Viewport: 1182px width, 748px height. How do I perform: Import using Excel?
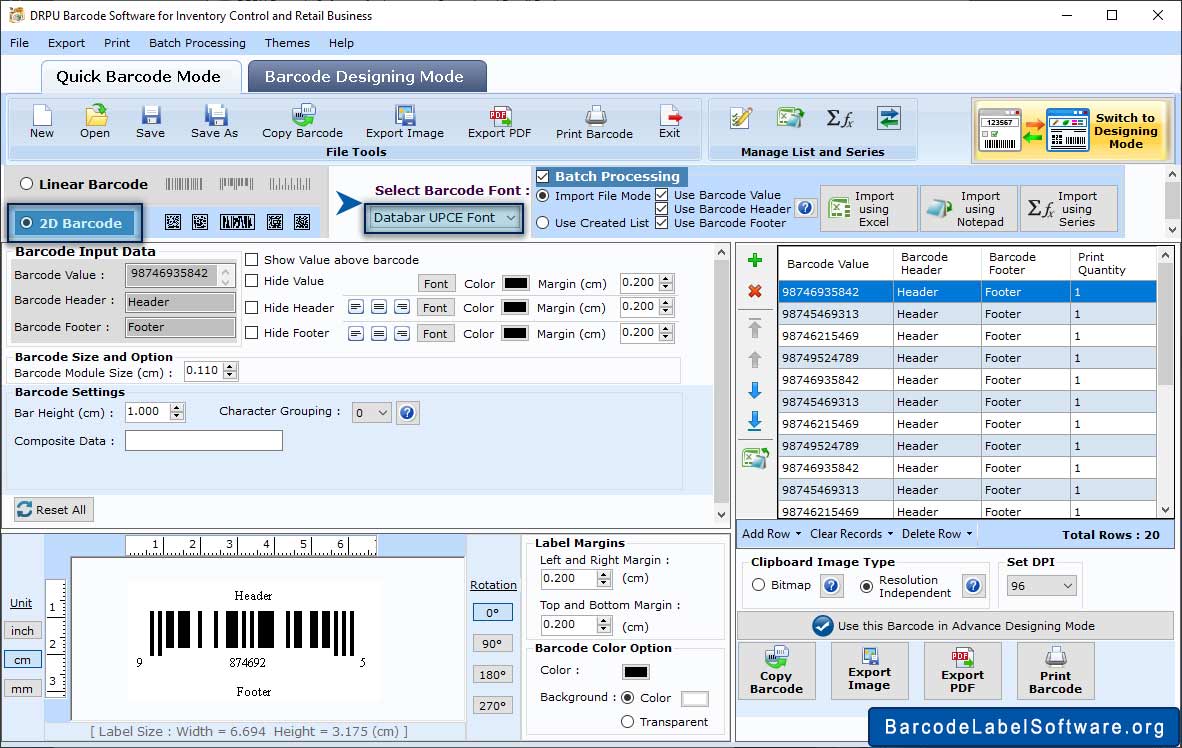[x=868, y=208]
